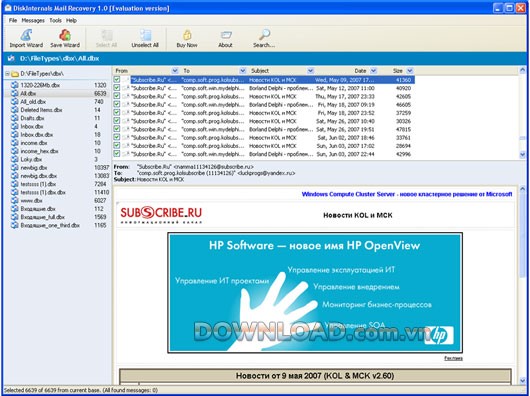Open the Subject column filter dropdown
The height and width of the screenshot is (396, 530).
(x=311, y=71)
